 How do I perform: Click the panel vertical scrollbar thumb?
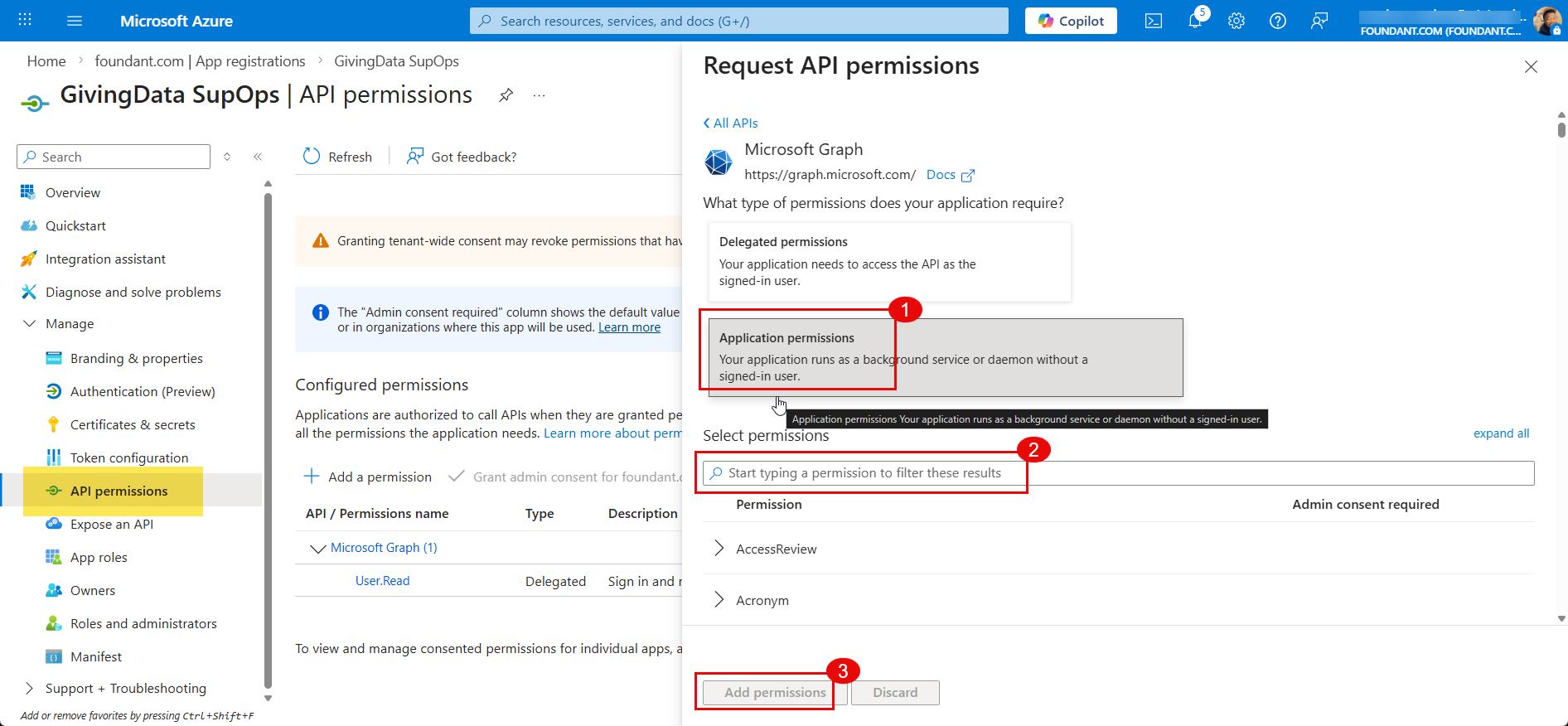(1561, 129)
